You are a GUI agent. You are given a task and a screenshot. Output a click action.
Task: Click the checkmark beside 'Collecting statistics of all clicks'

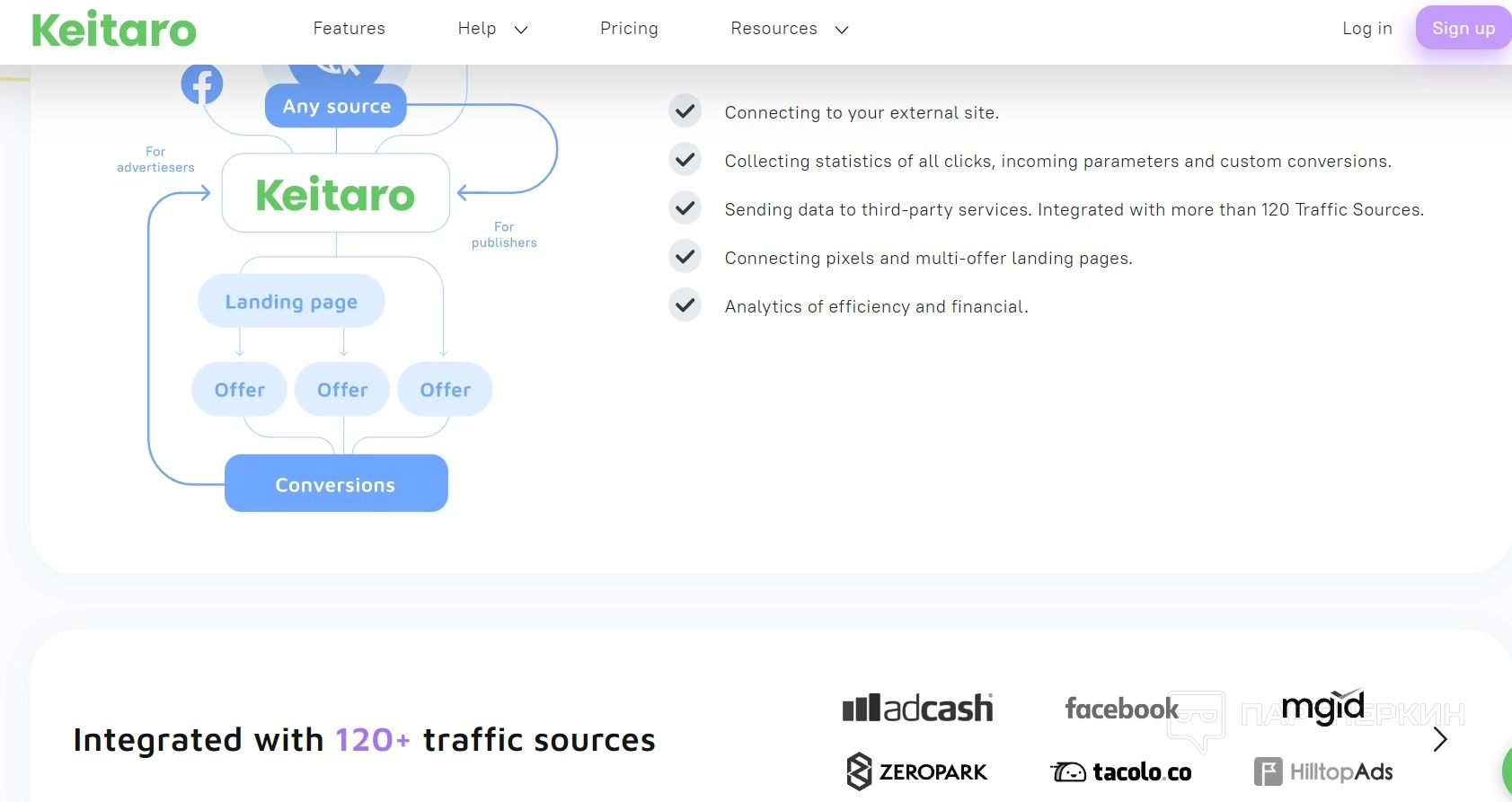685,160
